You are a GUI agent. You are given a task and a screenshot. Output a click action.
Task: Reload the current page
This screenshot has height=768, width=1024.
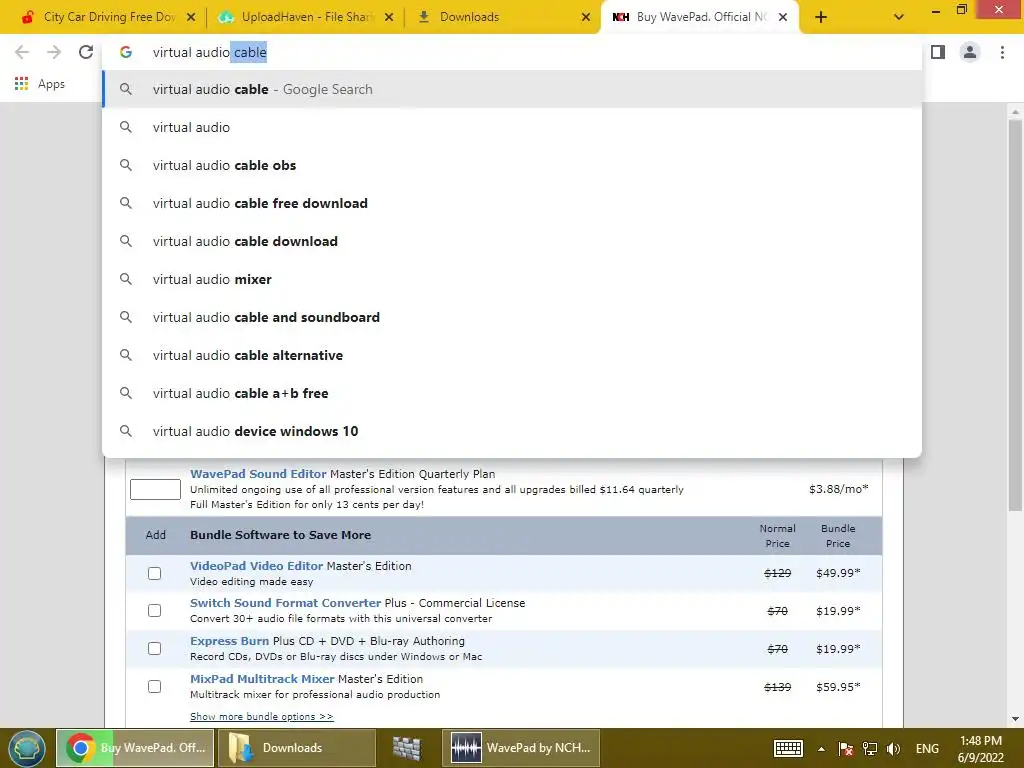coord(86,52)
